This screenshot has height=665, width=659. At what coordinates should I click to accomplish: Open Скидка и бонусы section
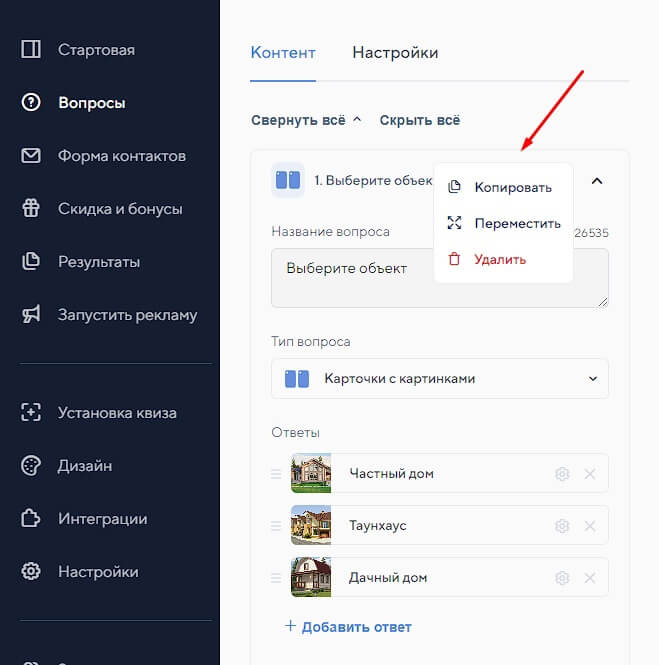click(x=120, y=209)
